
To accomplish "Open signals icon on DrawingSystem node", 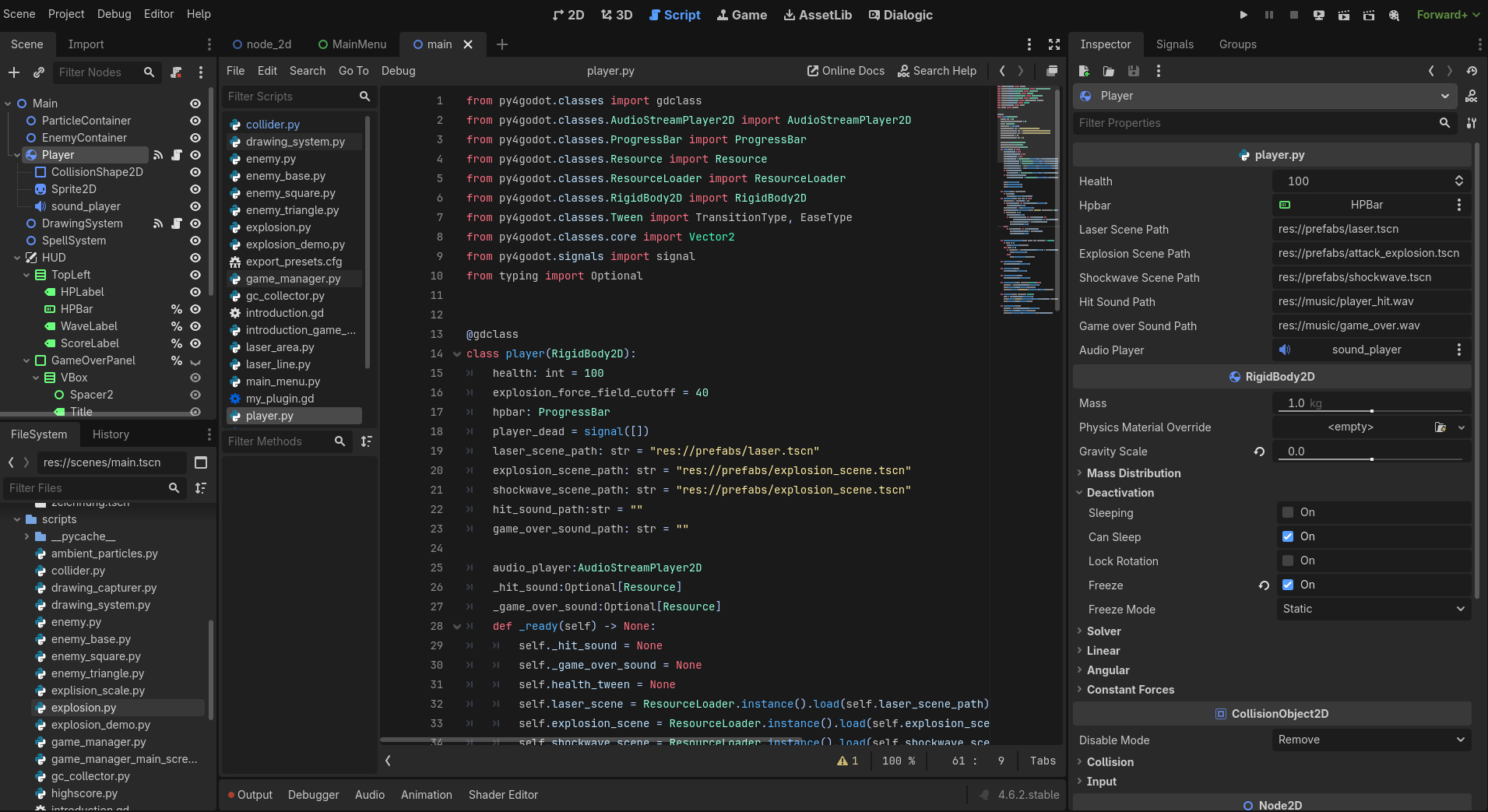I will click(x=158, y=223).
